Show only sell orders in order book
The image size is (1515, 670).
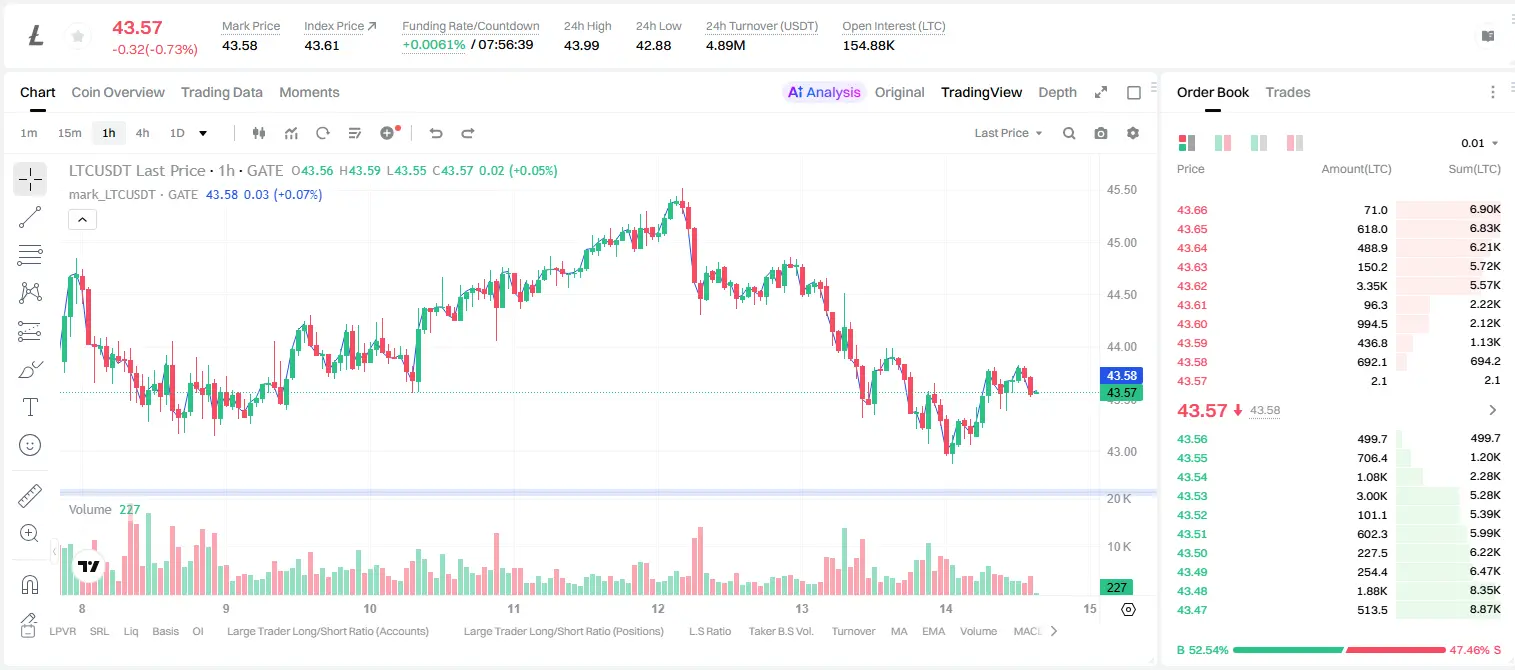coord(1295,143)
